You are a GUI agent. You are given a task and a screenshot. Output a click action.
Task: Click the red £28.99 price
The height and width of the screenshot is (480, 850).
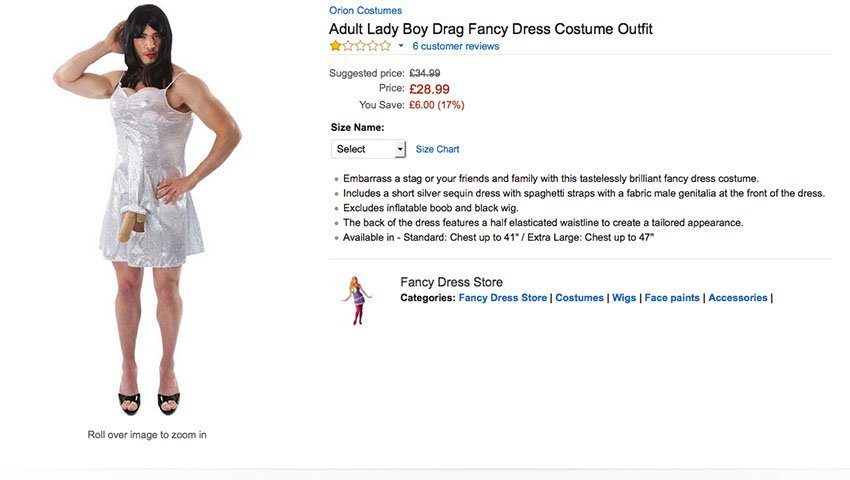pyautogui.click(x=429, y=89)
